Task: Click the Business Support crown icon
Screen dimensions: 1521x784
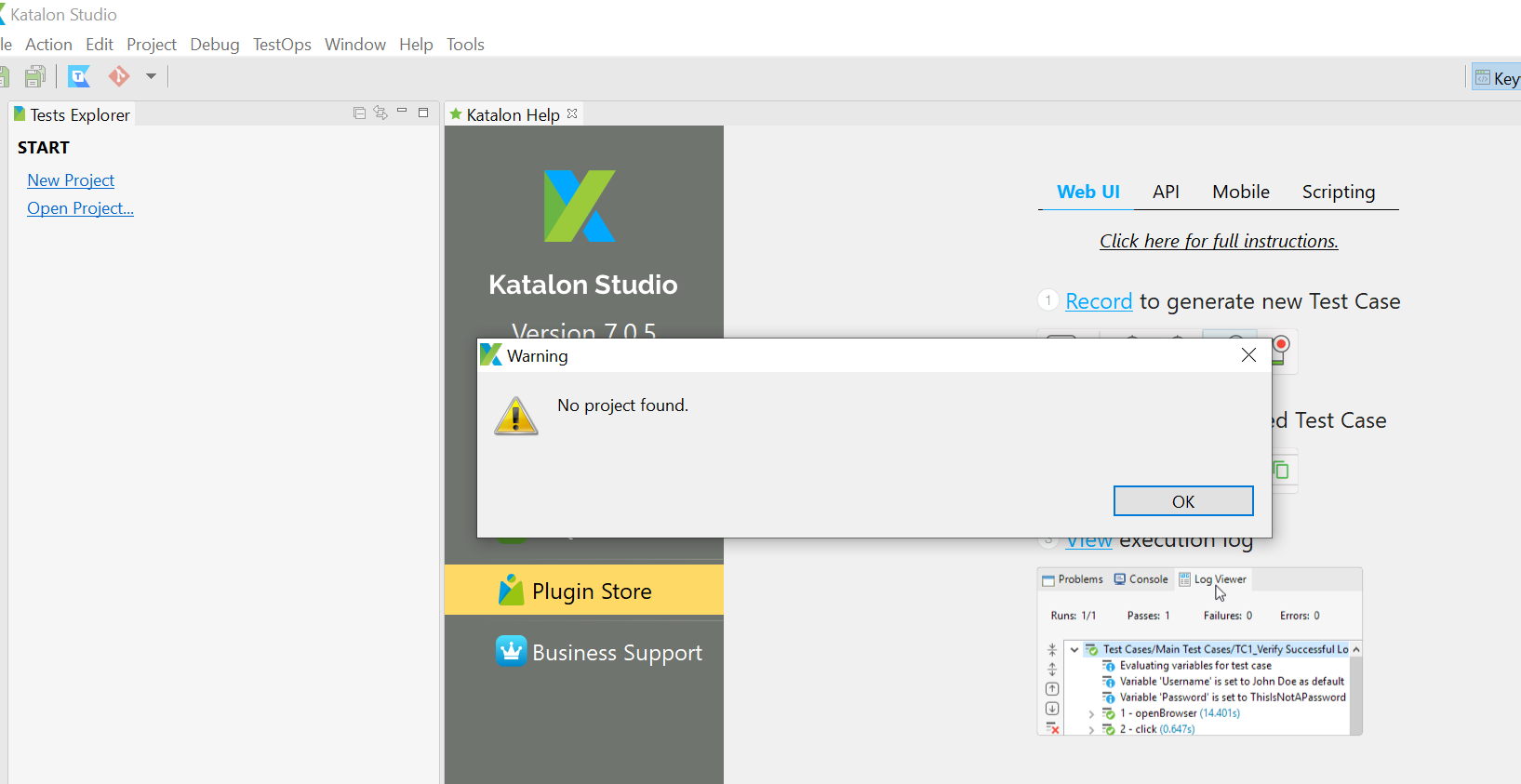Action: (512, 652)
